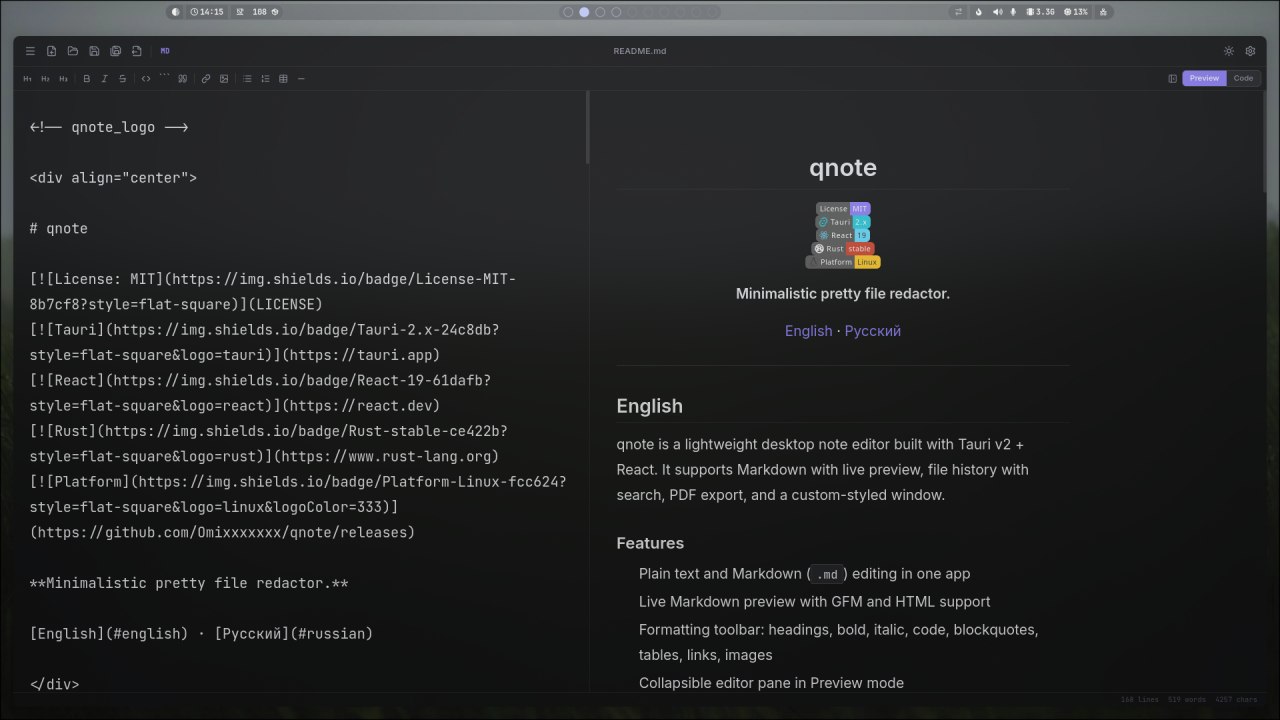
Task: Apply strikethrough formatting
Action: 123,78
